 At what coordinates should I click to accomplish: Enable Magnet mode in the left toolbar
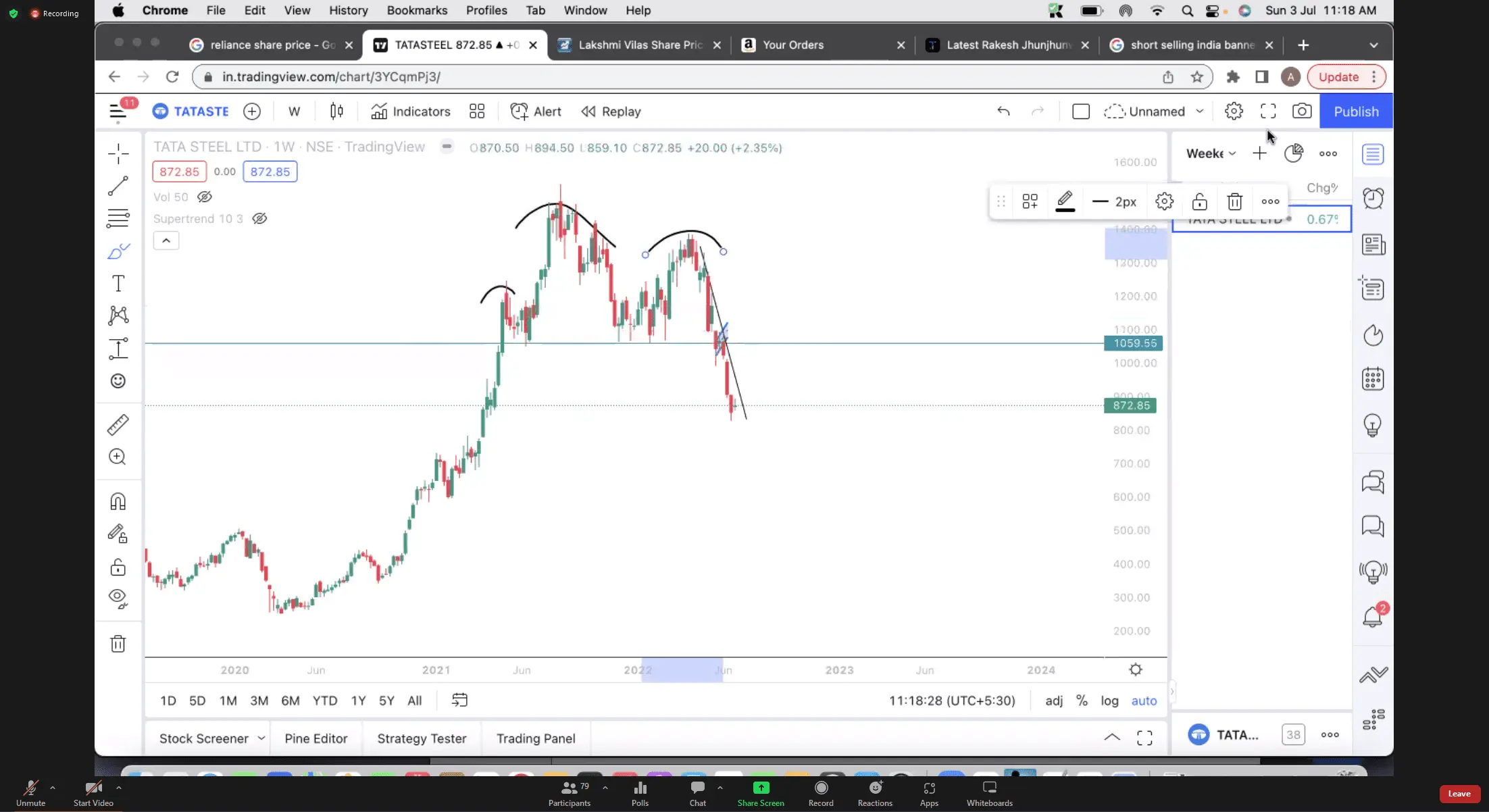click(x=118, y=501)
